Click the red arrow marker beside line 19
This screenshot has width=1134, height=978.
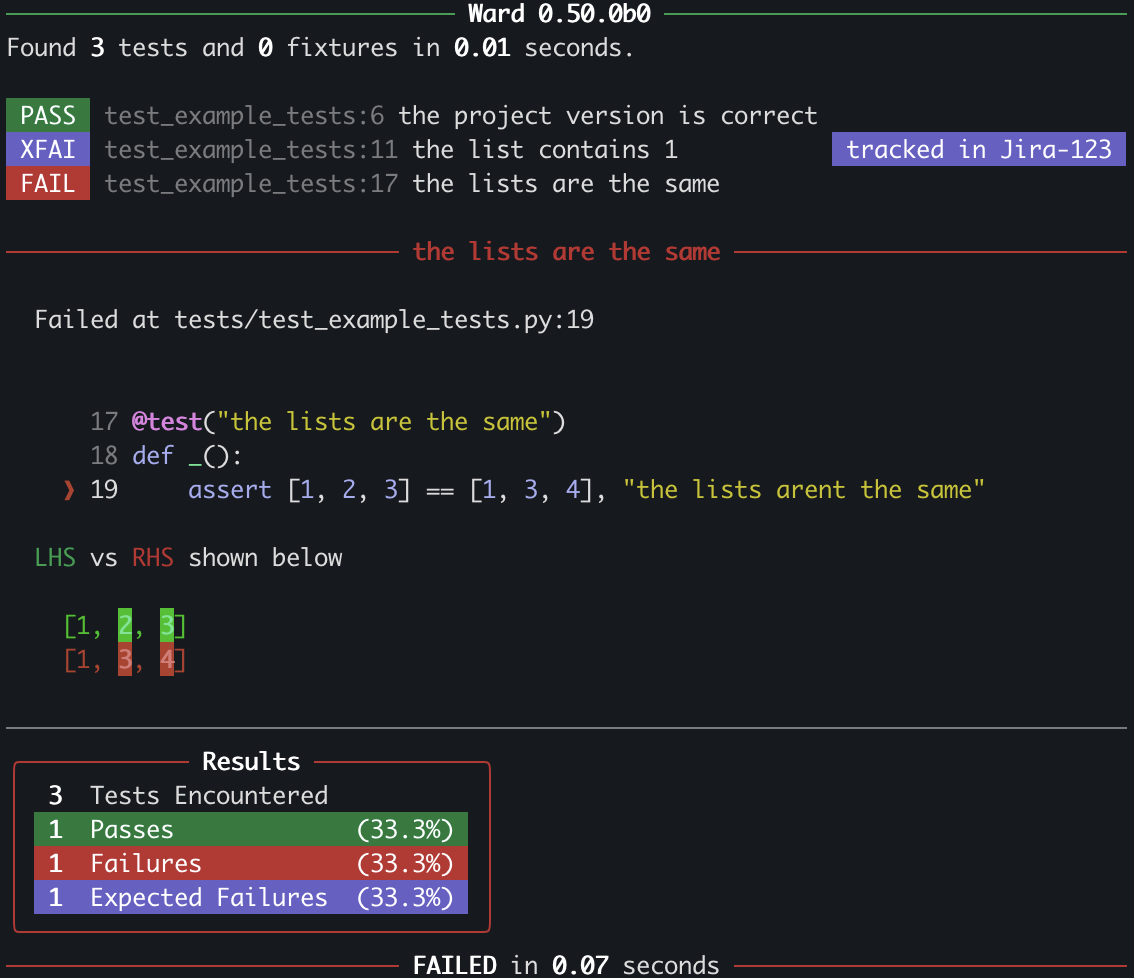[69, 490]
